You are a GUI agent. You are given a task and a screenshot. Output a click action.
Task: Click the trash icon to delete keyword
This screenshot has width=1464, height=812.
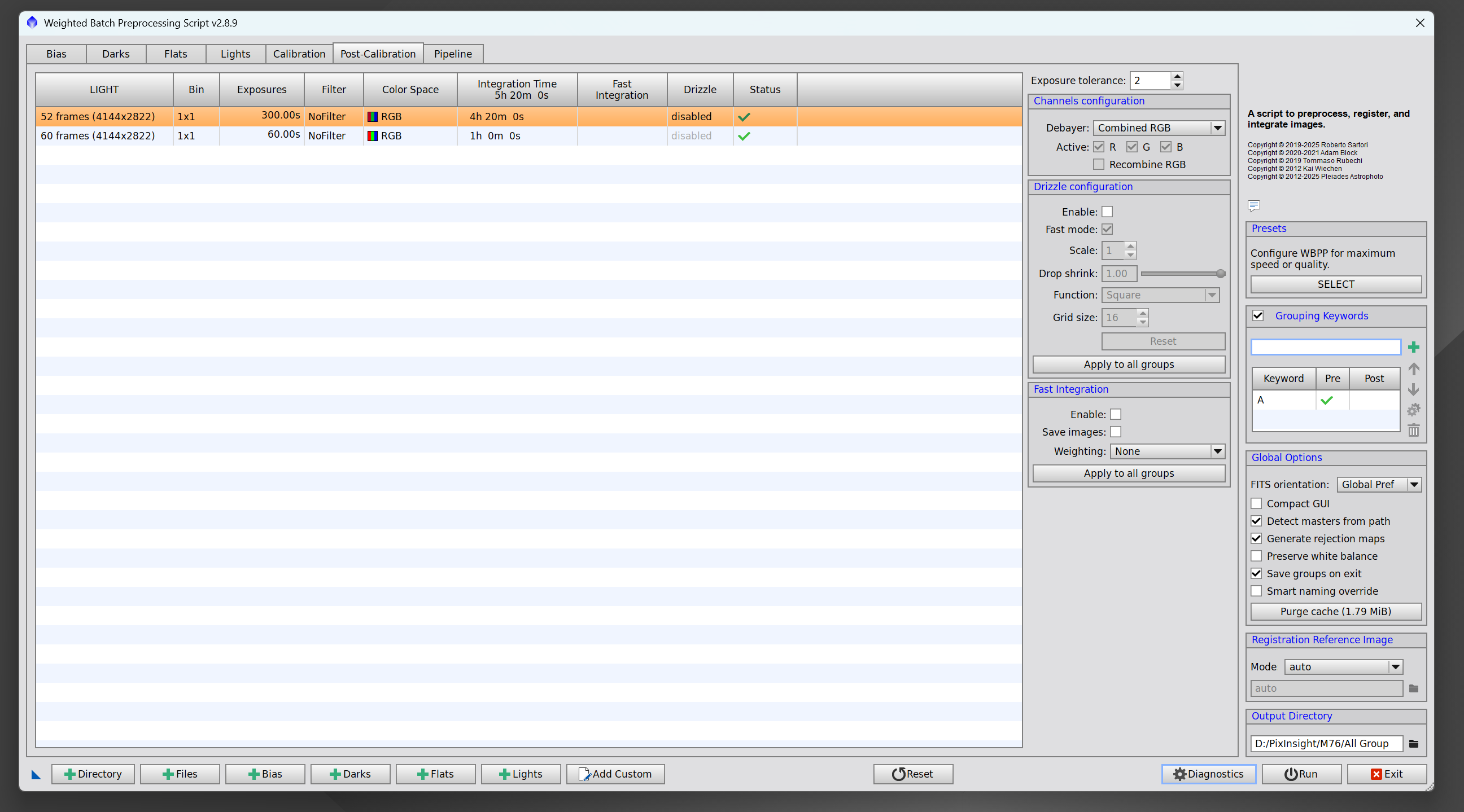[1413, 431]
